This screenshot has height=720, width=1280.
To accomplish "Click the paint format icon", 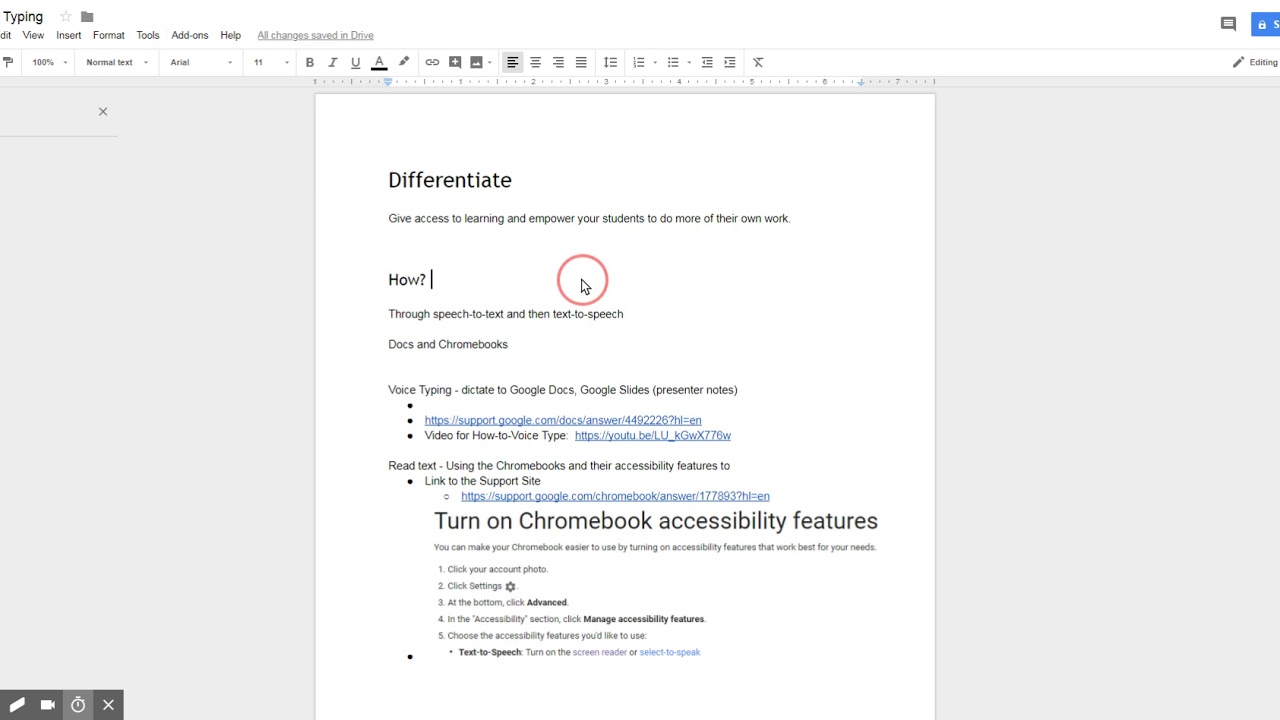I will [8, 62].
